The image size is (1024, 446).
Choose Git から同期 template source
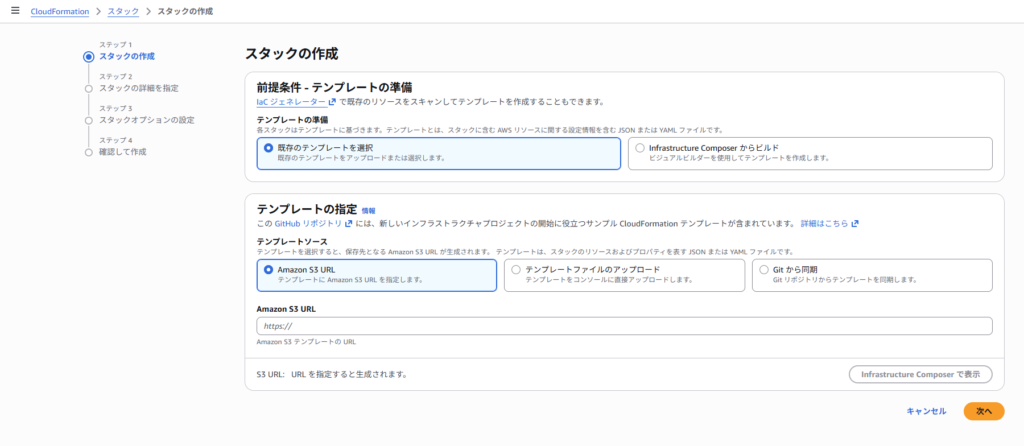click(764, 270)
